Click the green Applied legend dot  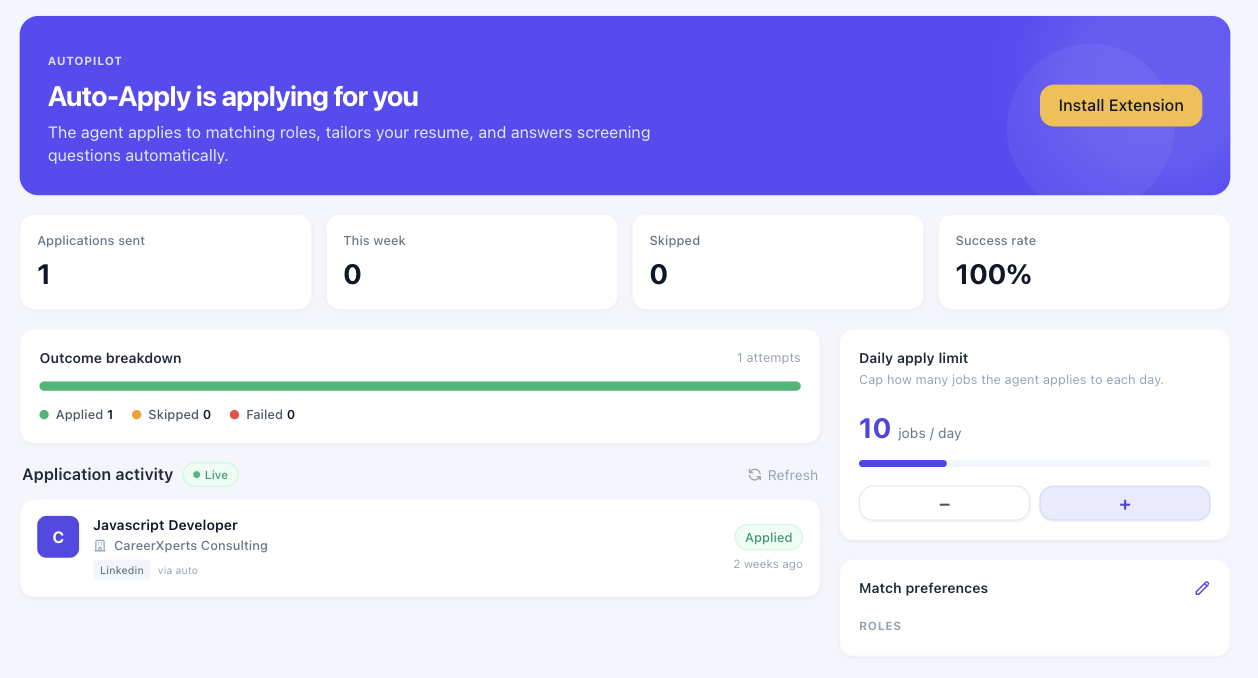point(44,415)
